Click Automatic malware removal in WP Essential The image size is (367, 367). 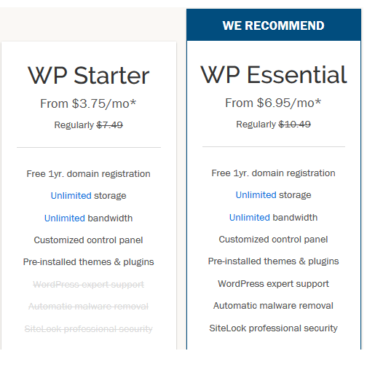[273, 306]
